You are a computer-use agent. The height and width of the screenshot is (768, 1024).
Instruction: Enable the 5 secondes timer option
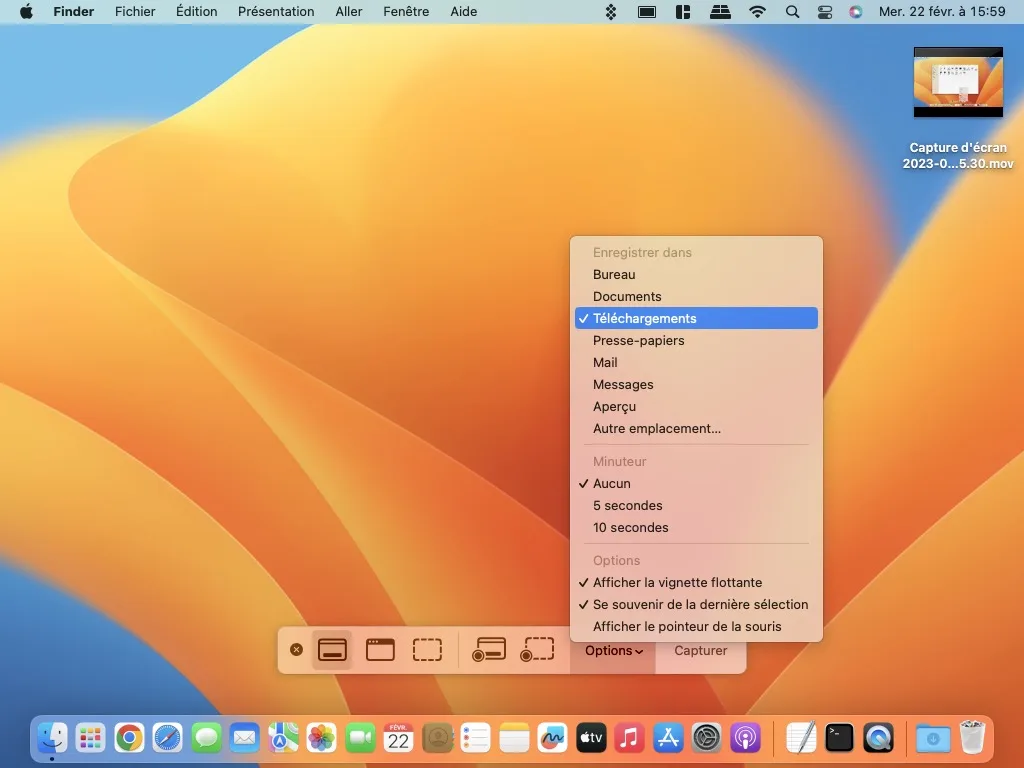(x=628, y=505)
